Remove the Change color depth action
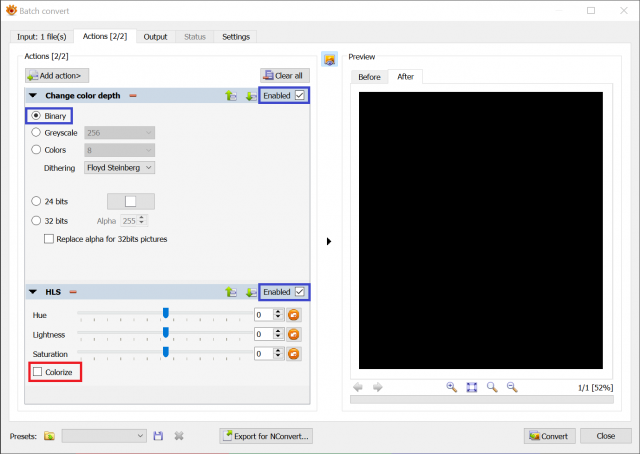This screenshot has width=640, height=454. click(x=133, y=96)
